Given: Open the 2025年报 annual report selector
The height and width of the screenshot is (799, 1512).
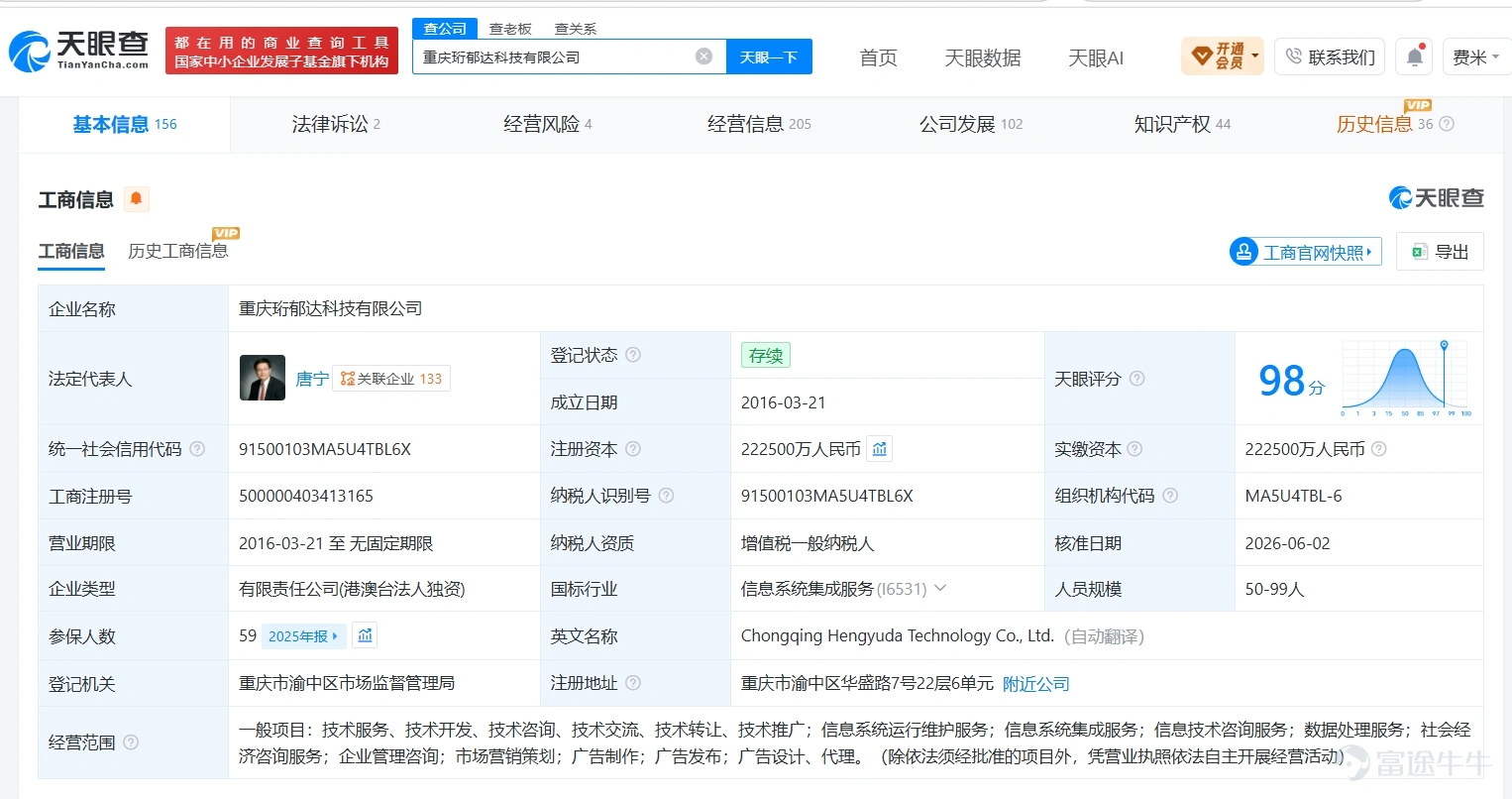Looking at the screenshot, I should tap(303, 636).
